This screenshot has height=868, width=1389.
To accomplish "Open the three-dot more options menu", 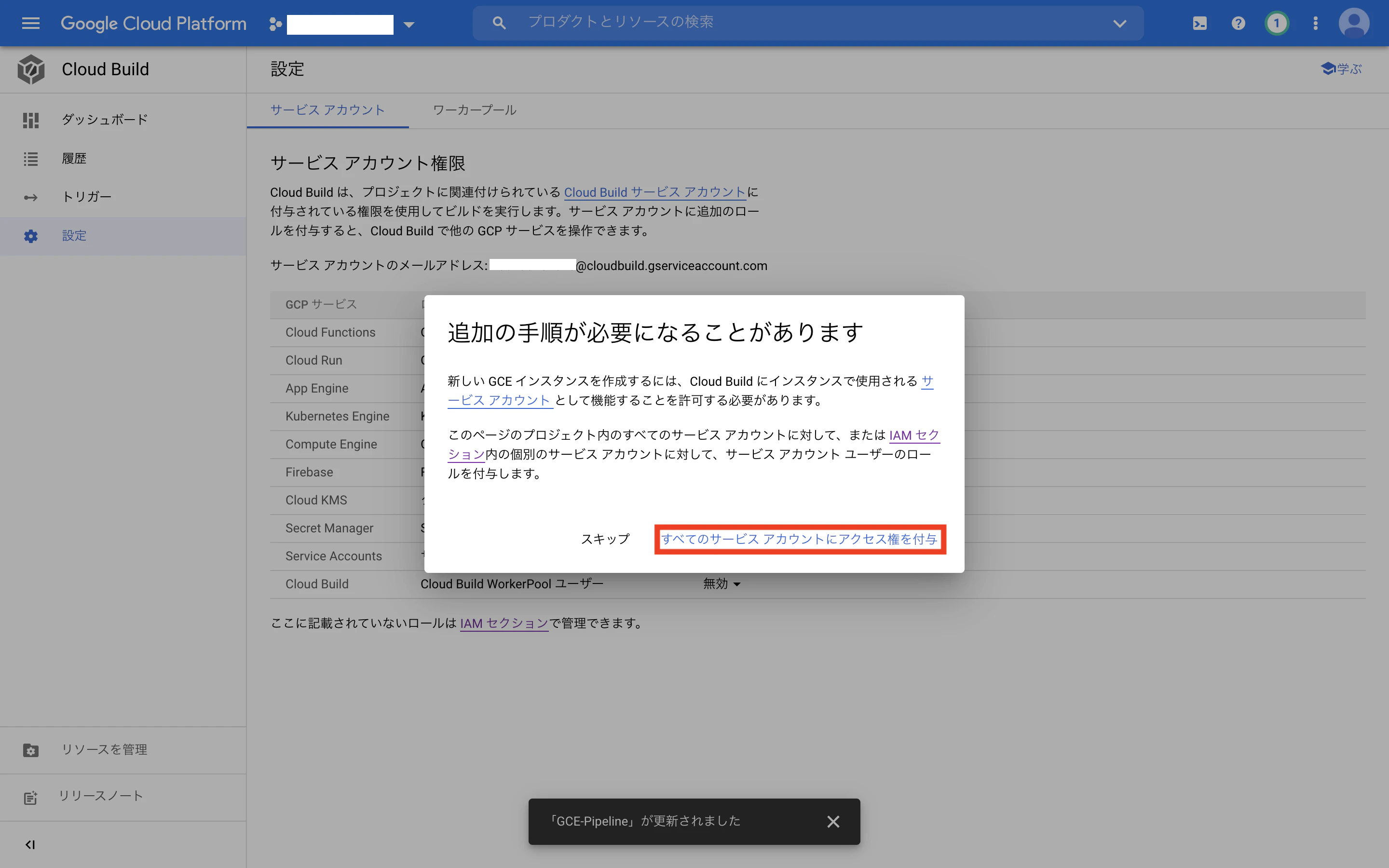I will [x=1315, y=23].
